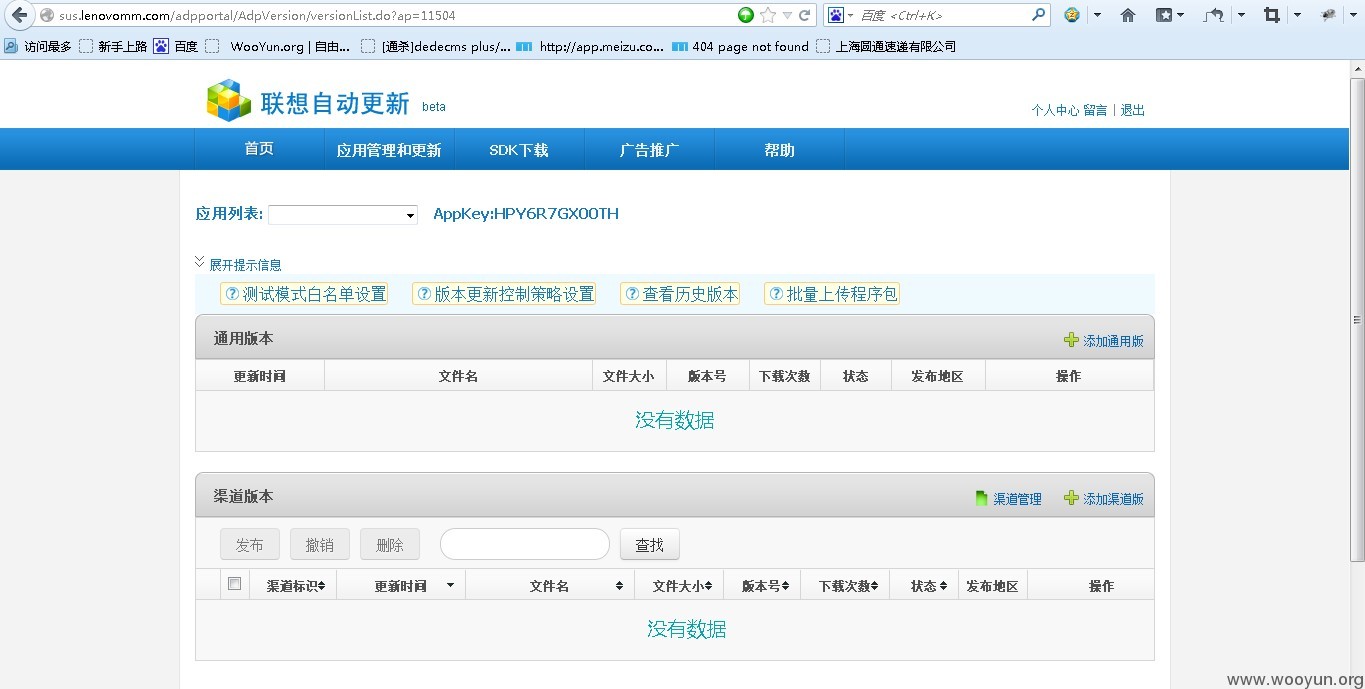Open 查看历史版本
Viewport: 1365px width, 689px height.
[680, 294]
